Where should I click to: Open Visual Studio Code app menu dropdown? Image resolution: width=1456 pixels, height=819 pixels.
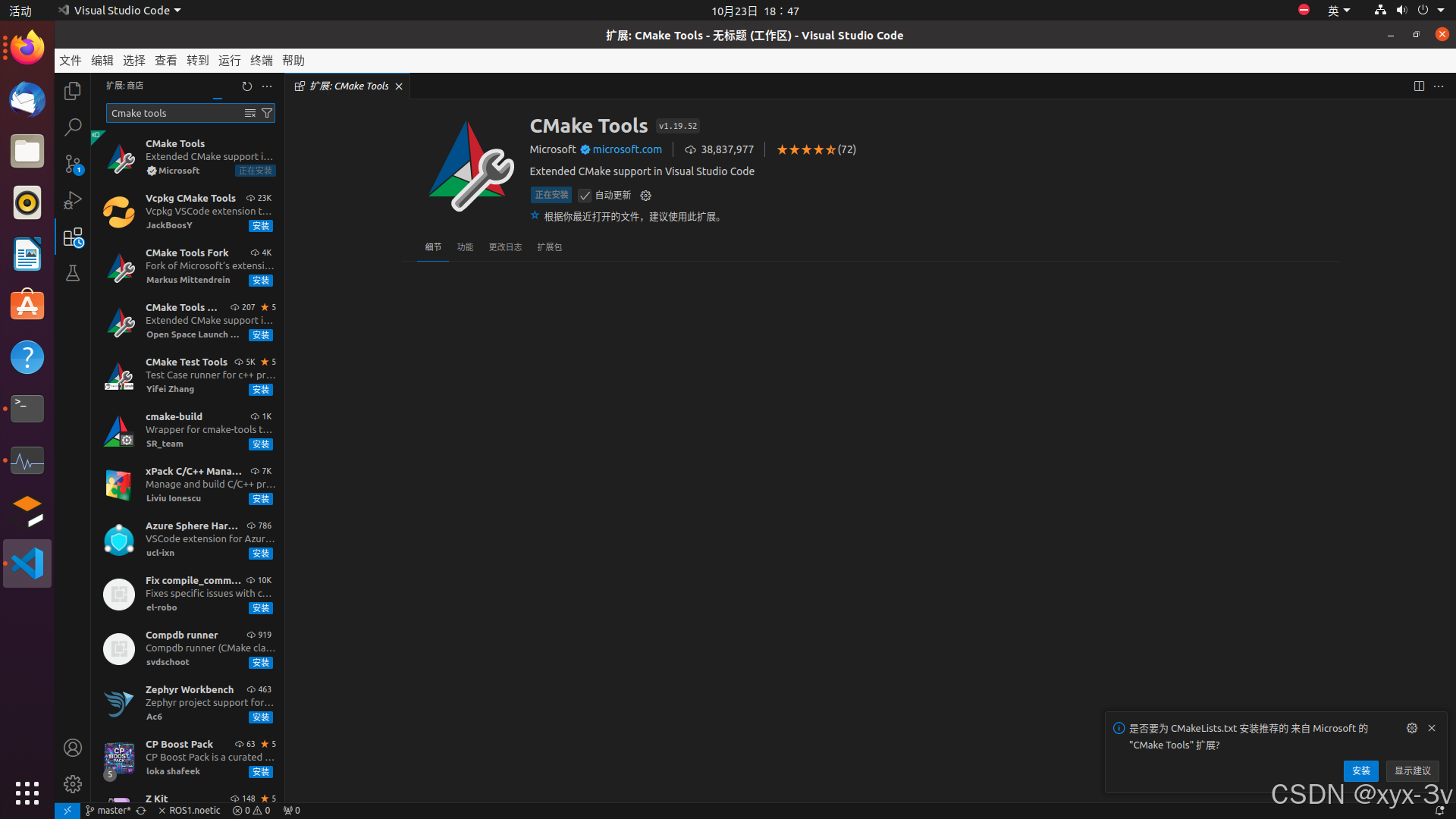pyautogui.click(x=120, y=11)
